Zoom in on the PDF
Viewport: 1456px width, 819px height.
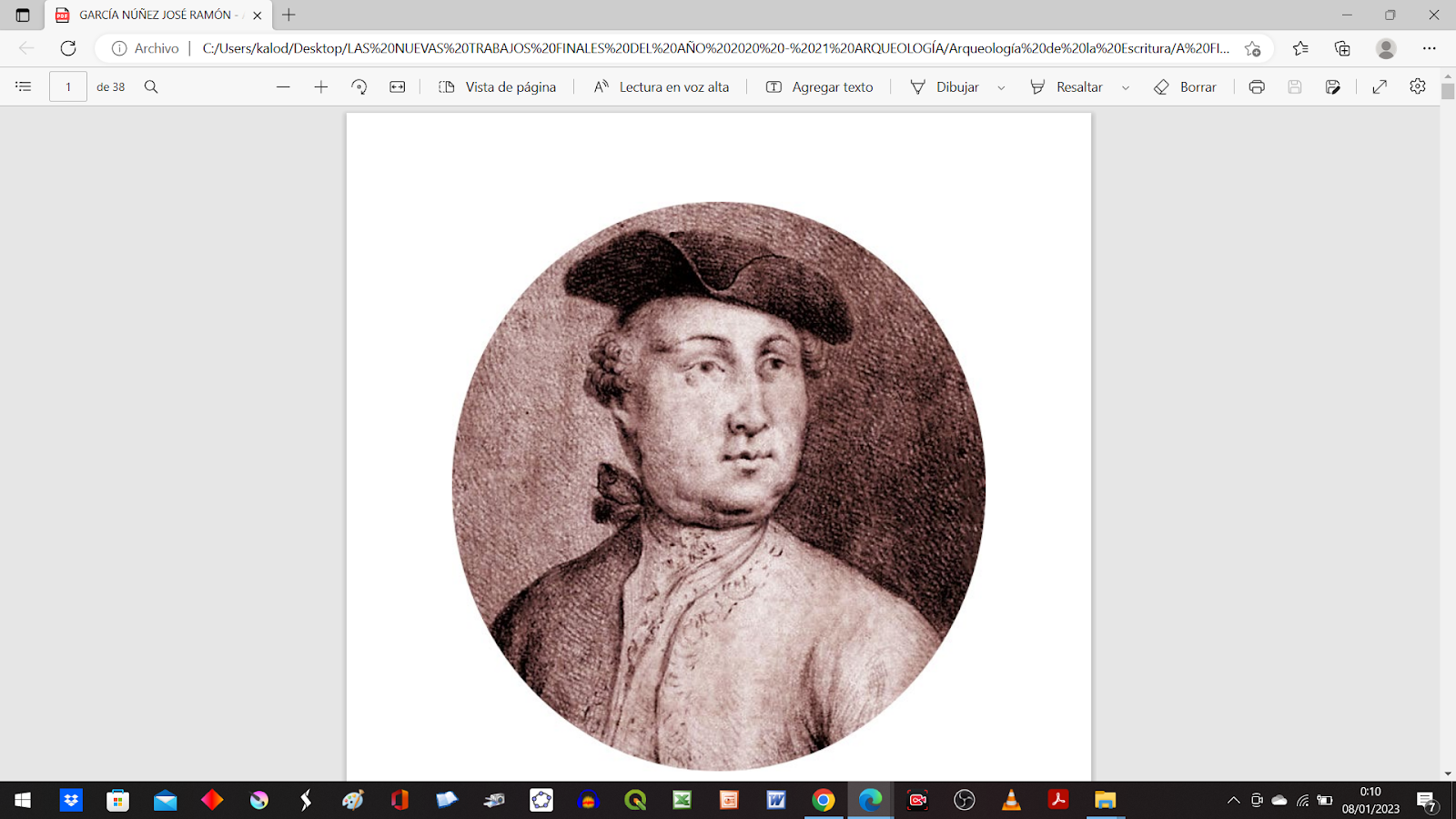click(321, 86)
